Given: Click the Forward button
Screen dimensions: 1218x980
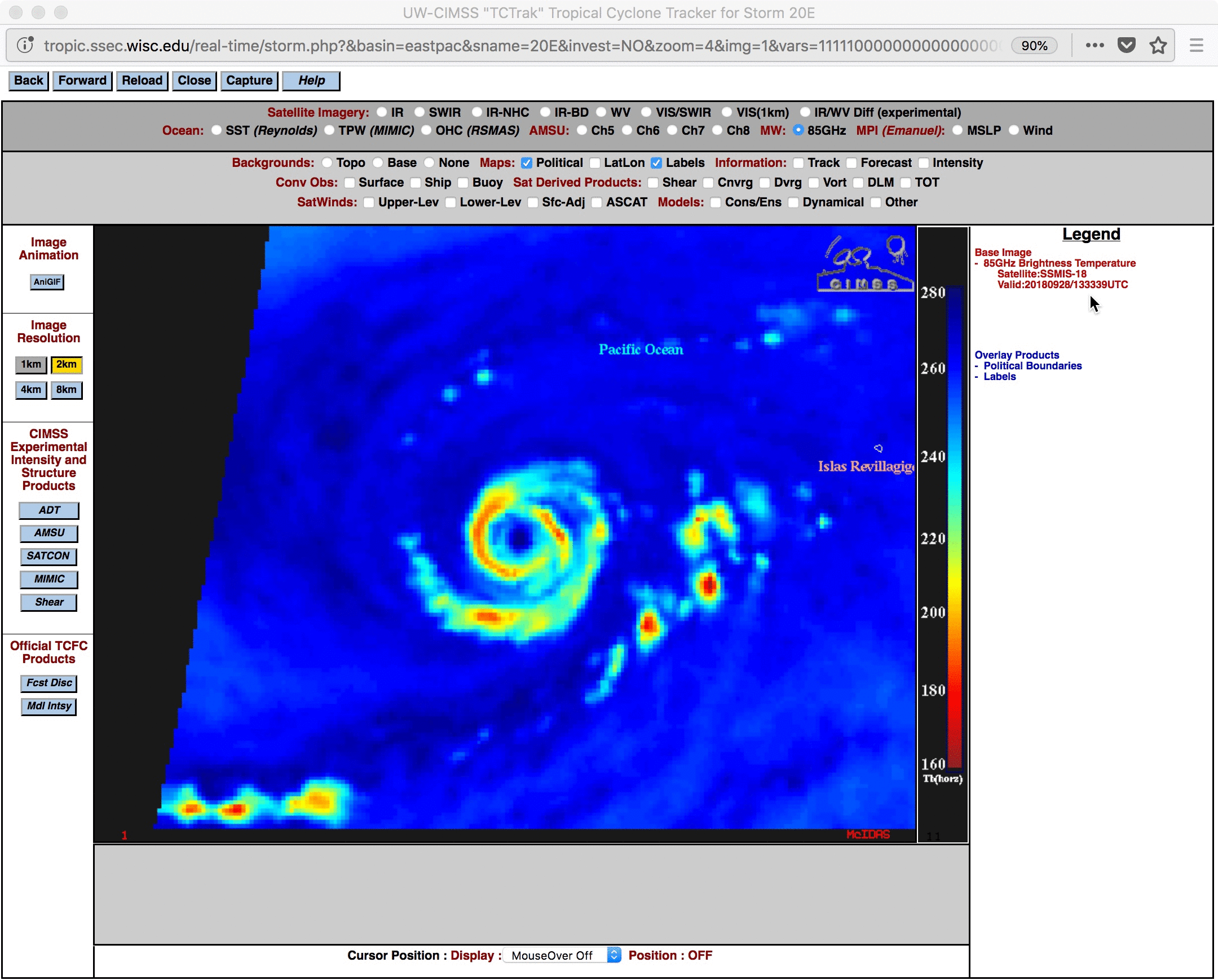Looking at the screenshot, I should click(x=82, y=81).
